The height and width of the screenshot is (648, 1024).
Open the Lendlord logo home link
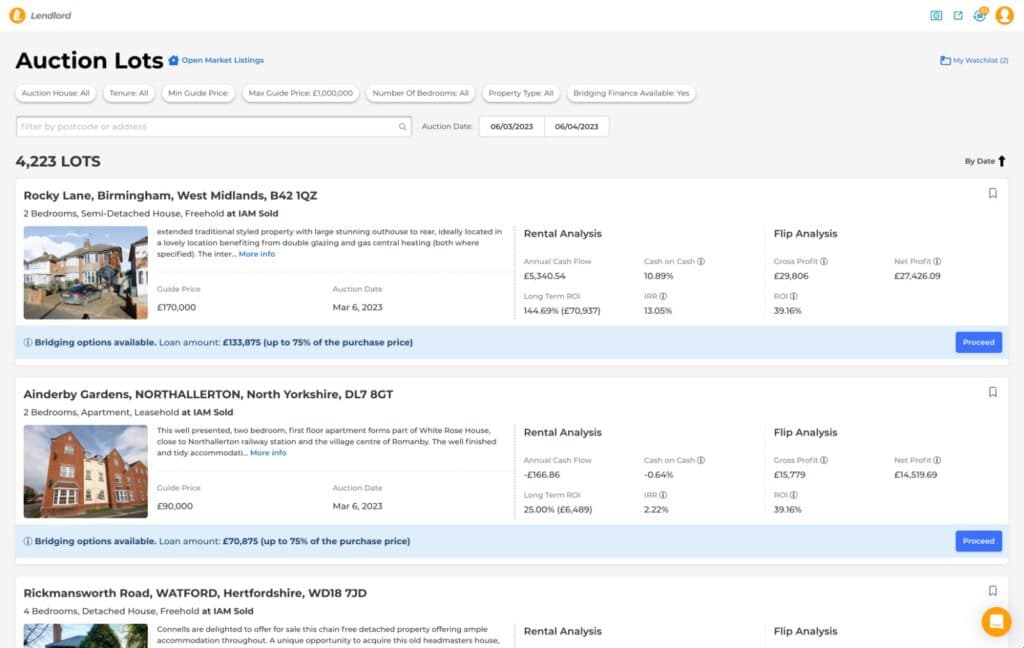coord(40,15)
